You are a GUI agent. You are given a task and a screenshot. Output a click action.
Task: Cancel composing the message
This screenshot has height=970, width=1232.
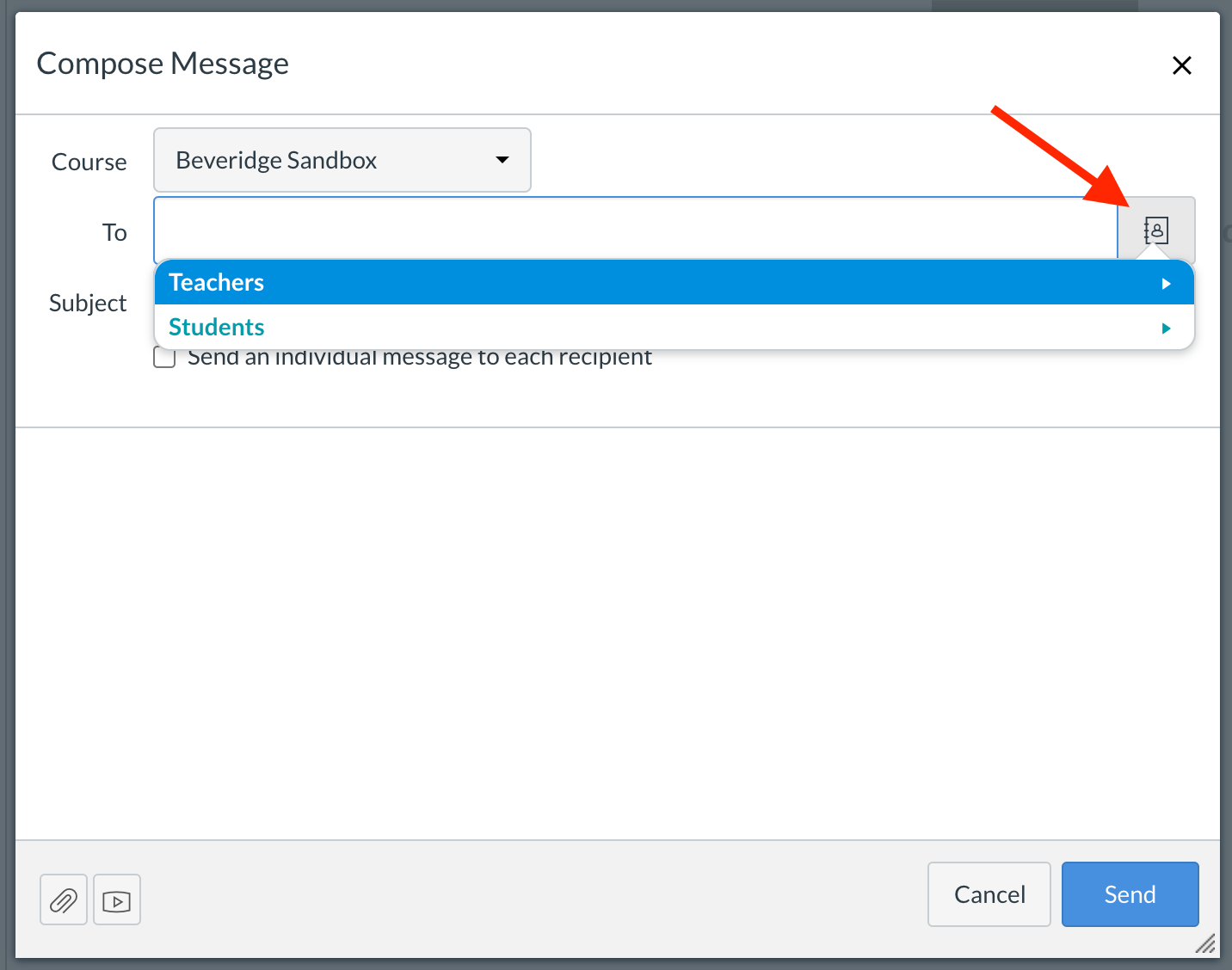989,894
